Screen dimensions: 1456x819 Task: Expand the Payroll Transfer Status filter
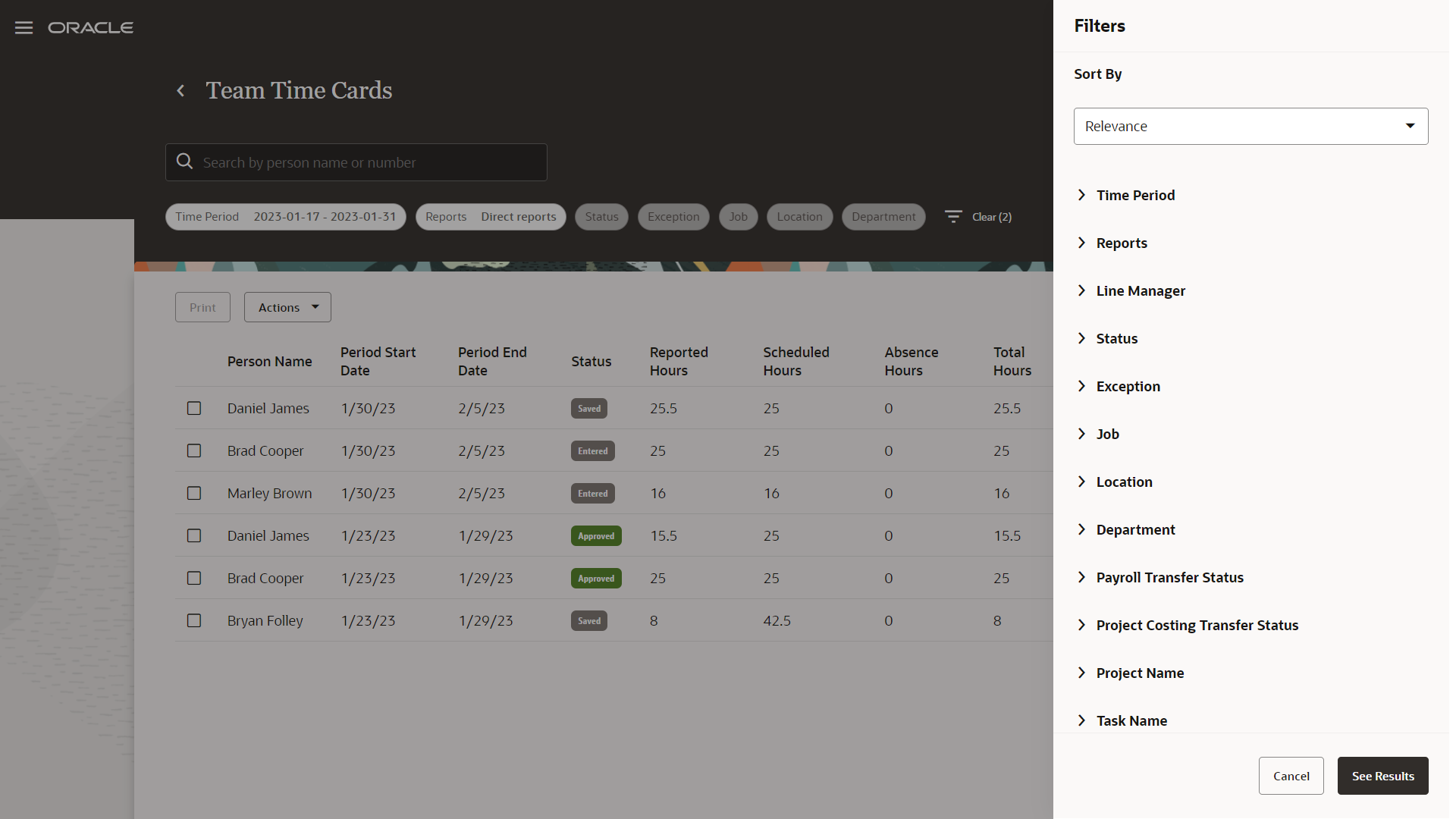tap(1169, 578)
